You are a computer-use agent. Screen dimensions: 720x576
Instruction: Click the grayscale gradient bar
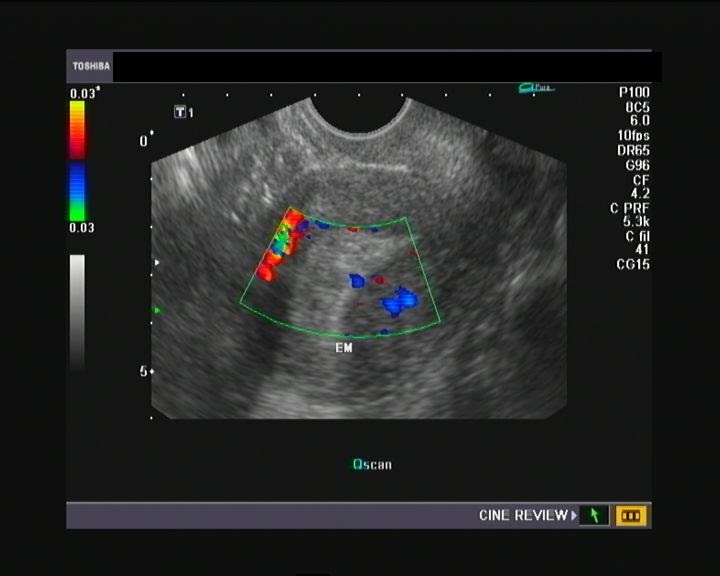coord(77,312)
